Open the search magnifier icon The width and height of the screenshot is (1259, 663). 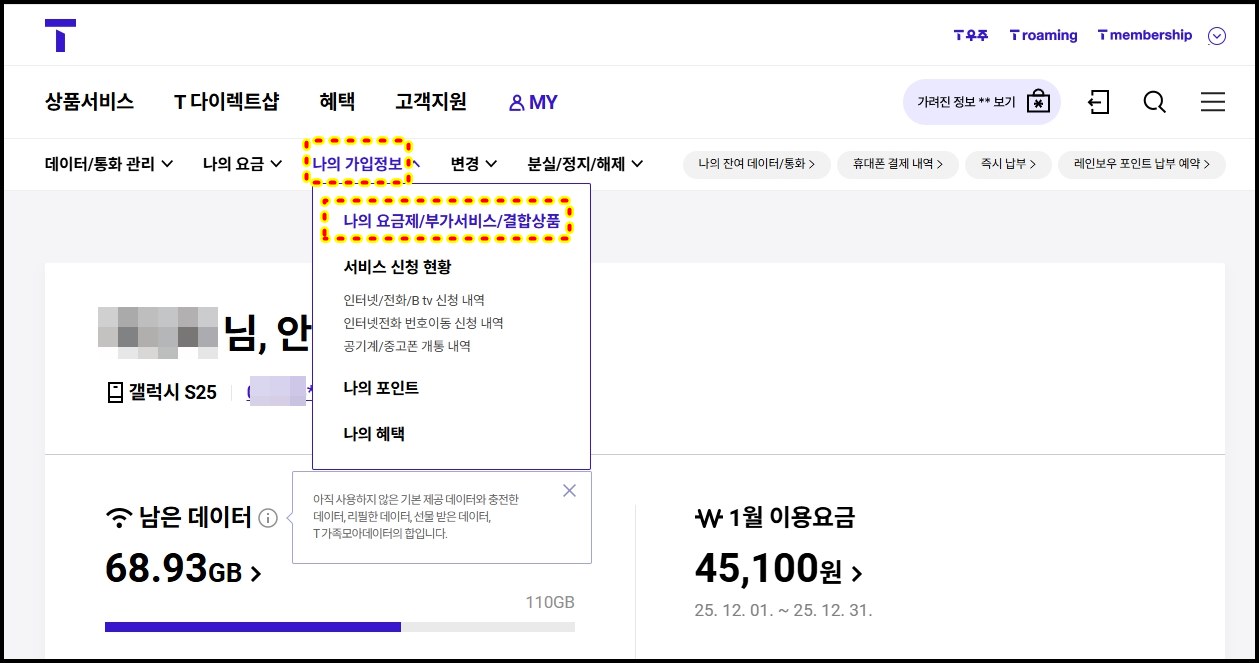(1154, 102)
